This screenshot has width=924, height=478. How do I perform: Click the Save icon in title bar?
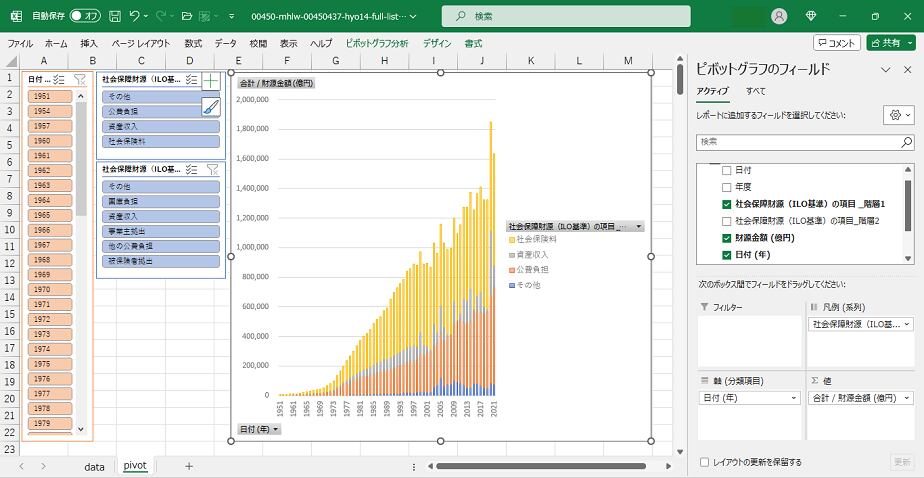click(115, 16)
